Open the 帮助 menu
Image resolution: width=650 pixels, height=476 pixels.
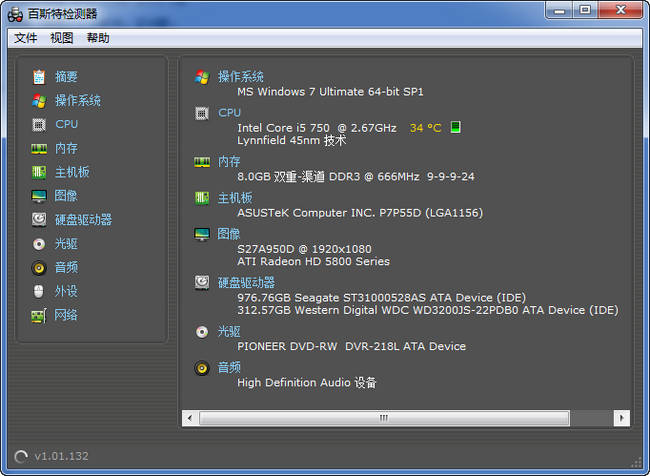(x=98, y=38)
